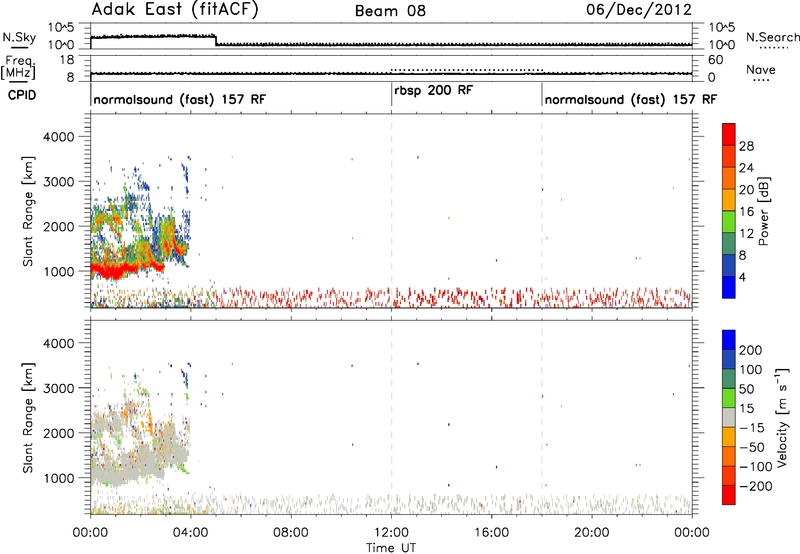Image resolution: width=800 pixels, height=554 pixels.
Task: Click the 20:00 time tick label
Action: point(592,533)
